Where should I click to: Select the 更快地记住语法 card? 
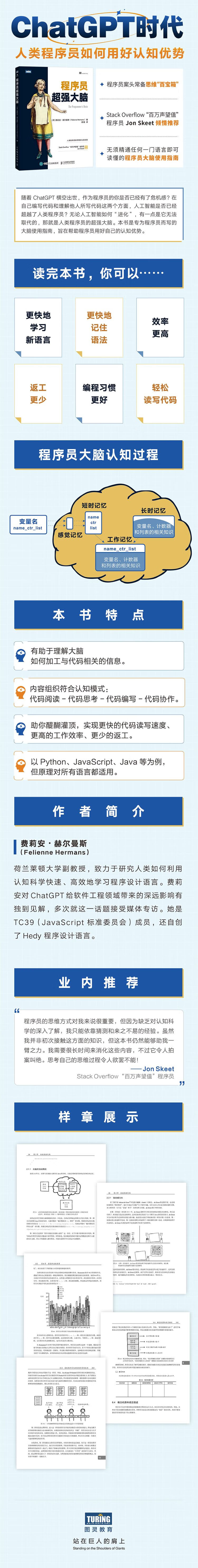(99, 327)
